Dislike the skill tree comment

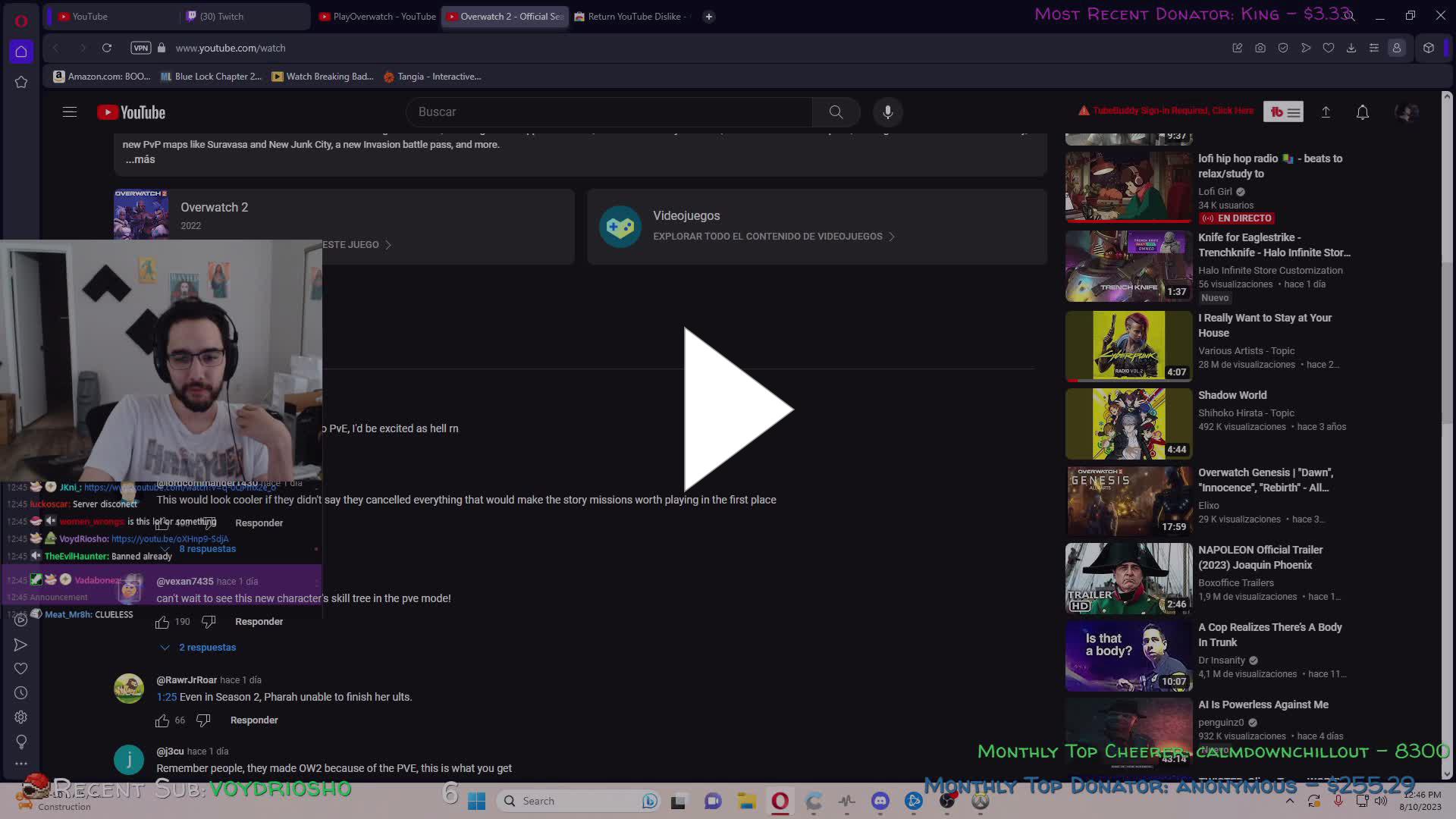pyautogui.click(x=208, y=622)
